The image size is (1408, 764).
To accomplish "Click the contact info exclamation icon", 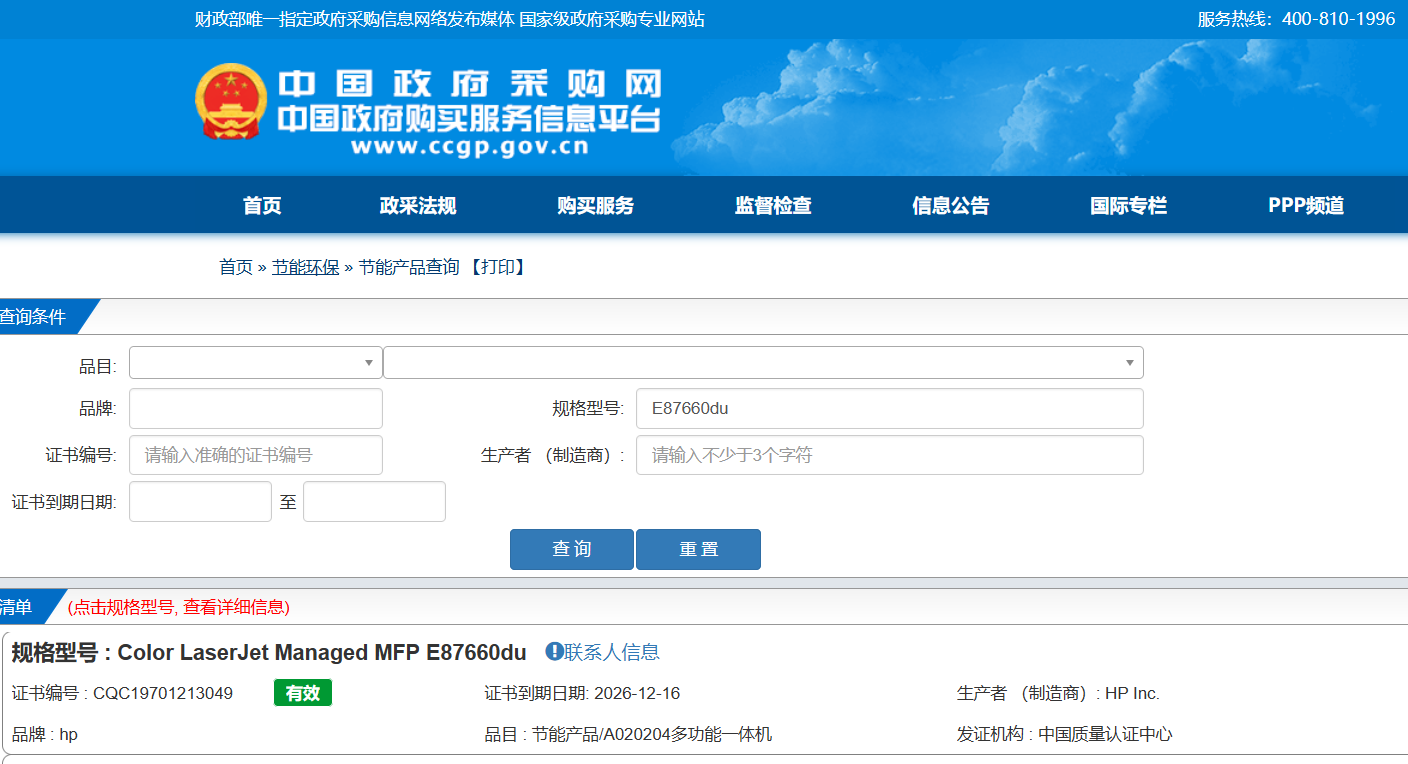I will coord(554,652).
